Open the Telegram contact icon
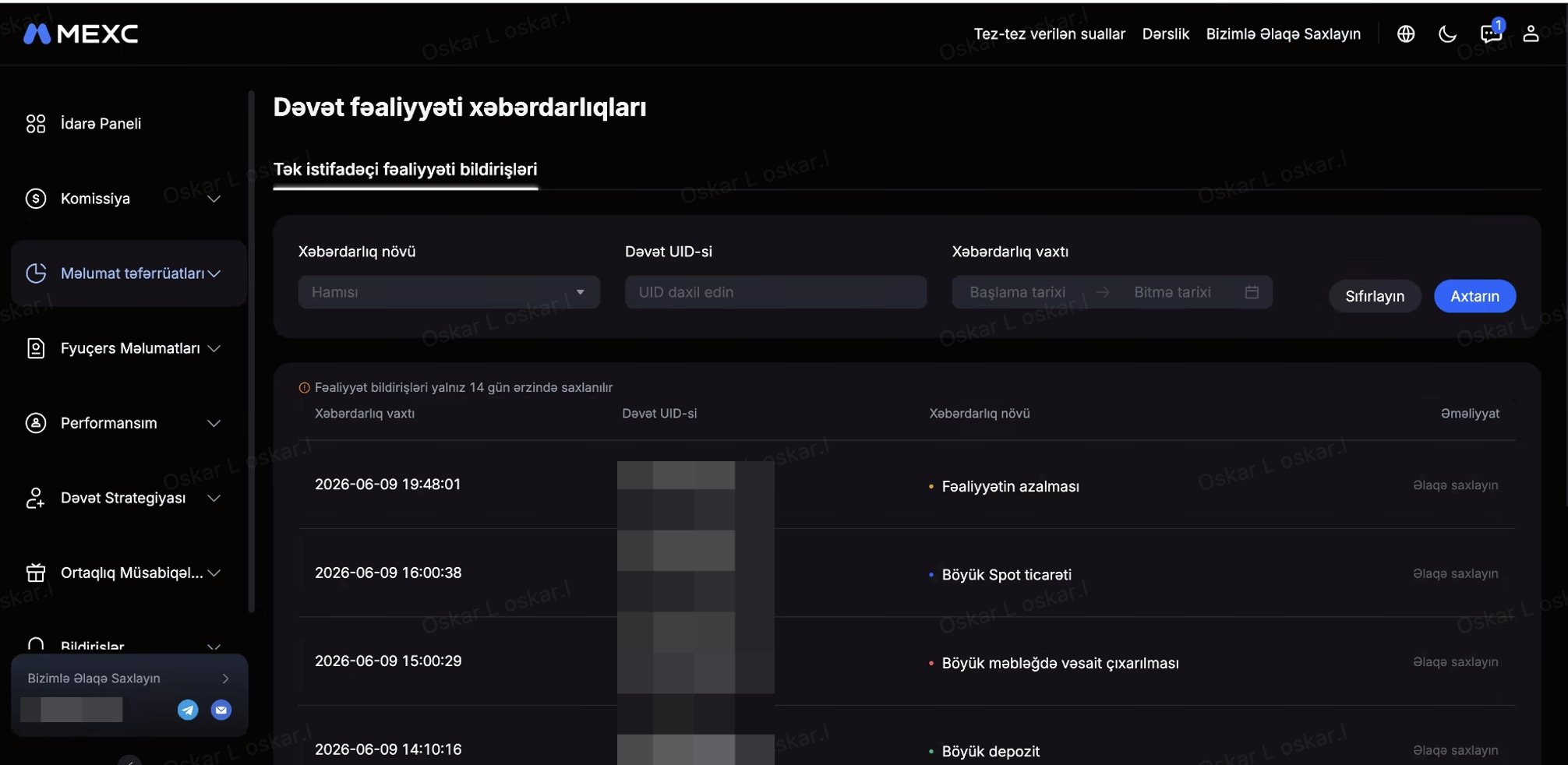 point(188,710)
